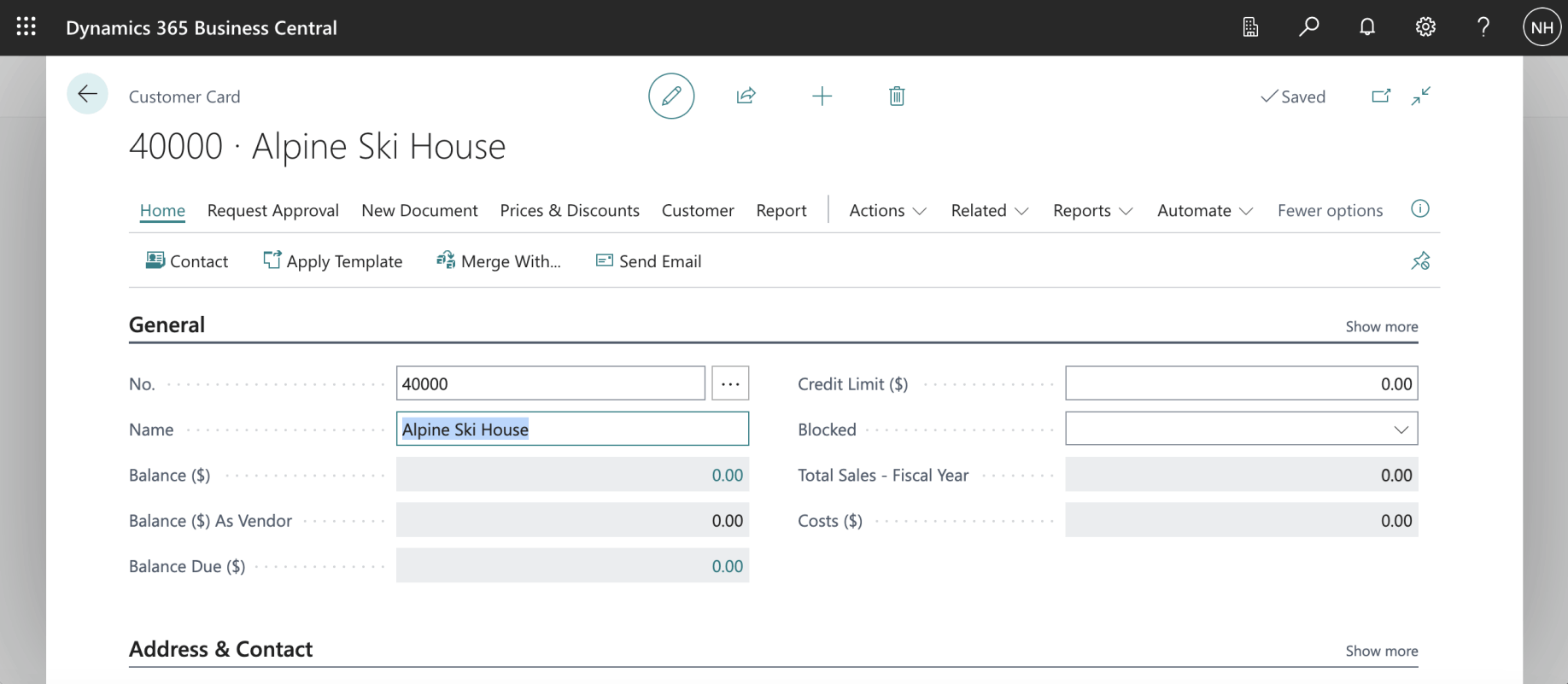Switch to Prices & Discounts tab
Image resolution: width=1568 pixels, height=684 pixels.
coord(570,211)
